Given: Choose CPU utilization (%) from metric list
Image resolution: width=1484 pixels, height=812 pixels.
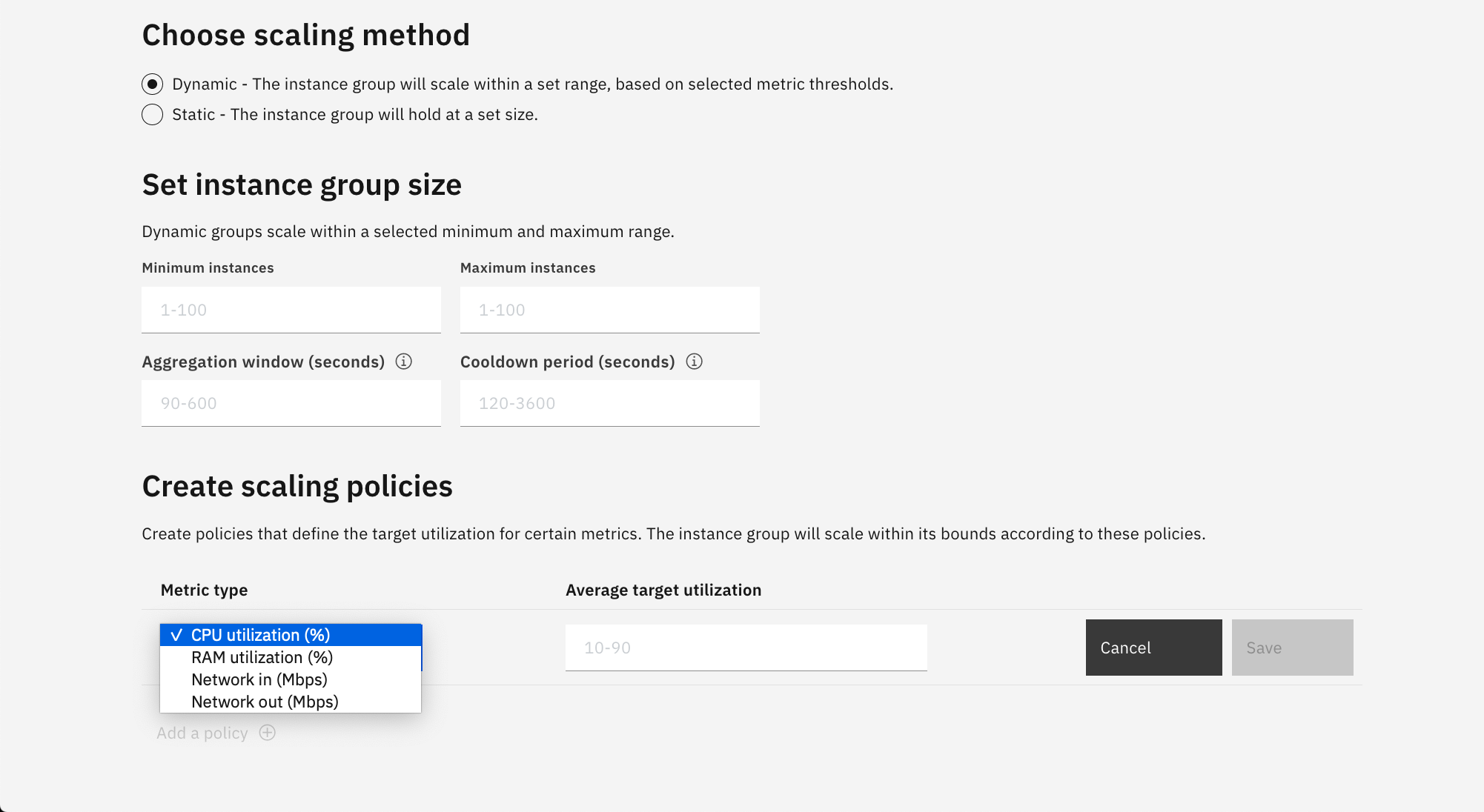Looking at the screenshot, I should (260, 635).
